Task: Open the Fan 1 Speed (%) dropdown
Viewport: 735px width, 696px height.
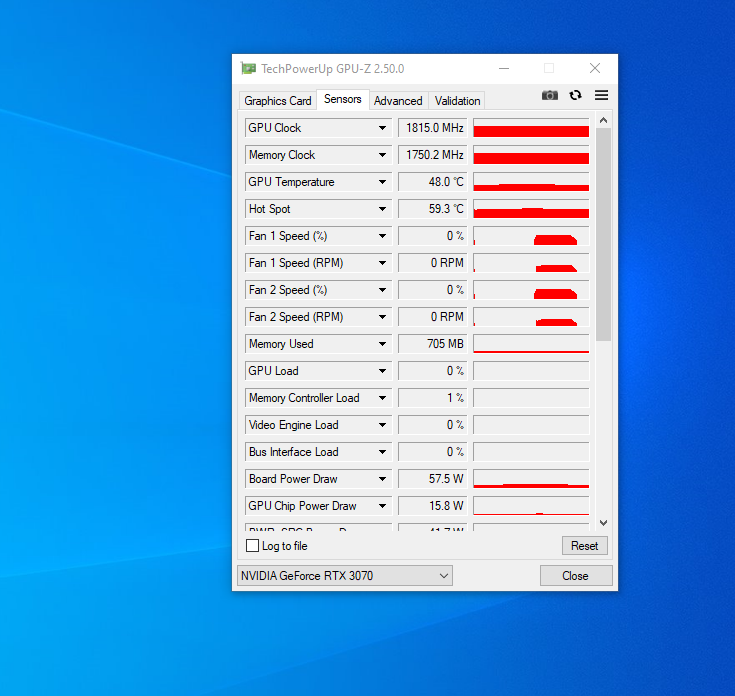Action: pyautogui.click(x=382, y=236)
